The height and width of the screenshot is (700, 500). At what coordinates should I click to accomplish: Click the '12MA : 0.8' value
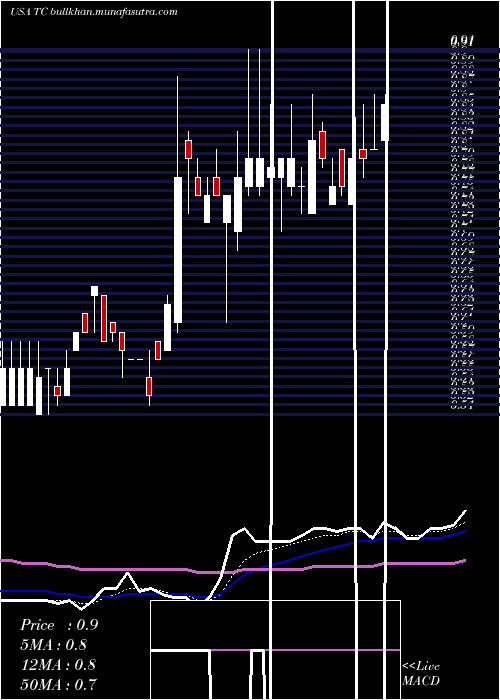point(58,665)
